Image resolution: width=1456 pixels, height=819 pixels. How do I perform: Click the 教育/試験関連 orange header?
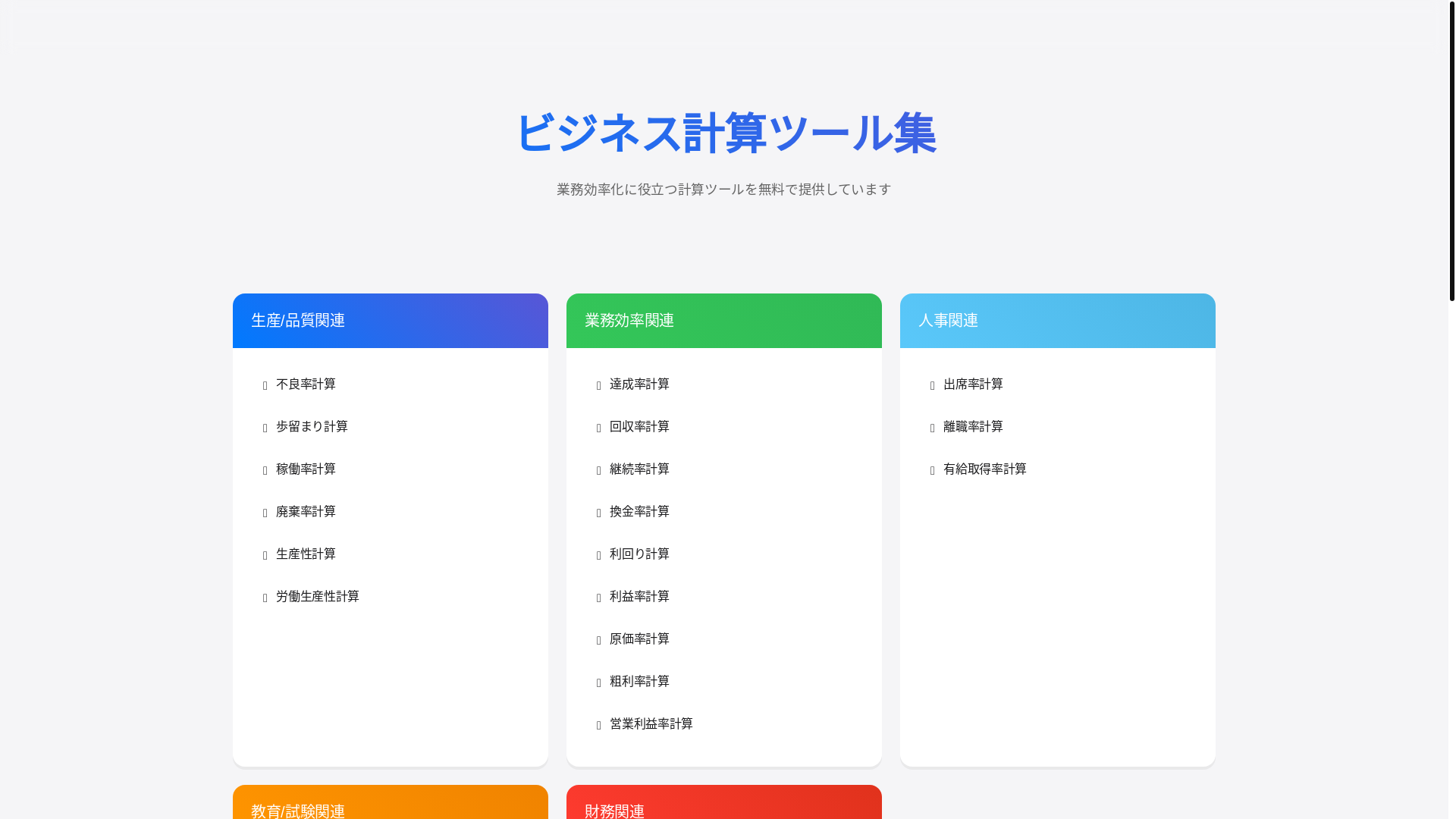(391, 802)
